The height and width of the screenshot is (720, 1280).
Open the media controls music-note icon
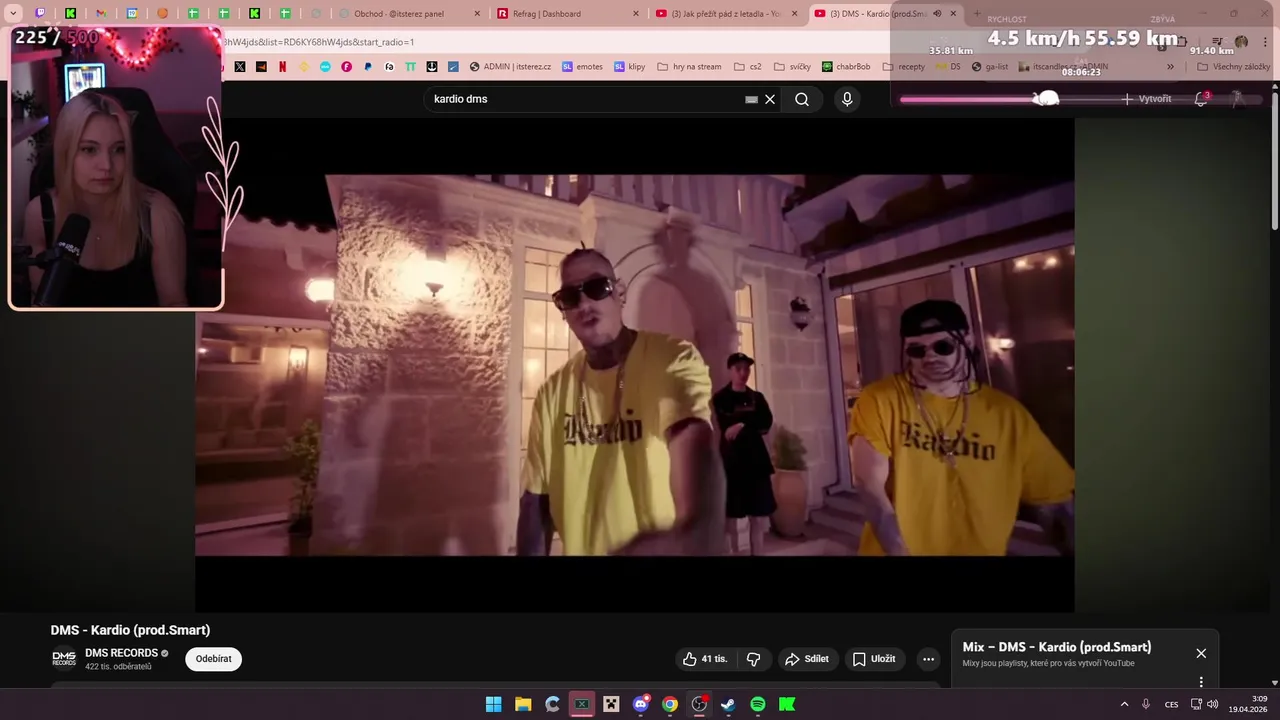(x=1217, y=42)
